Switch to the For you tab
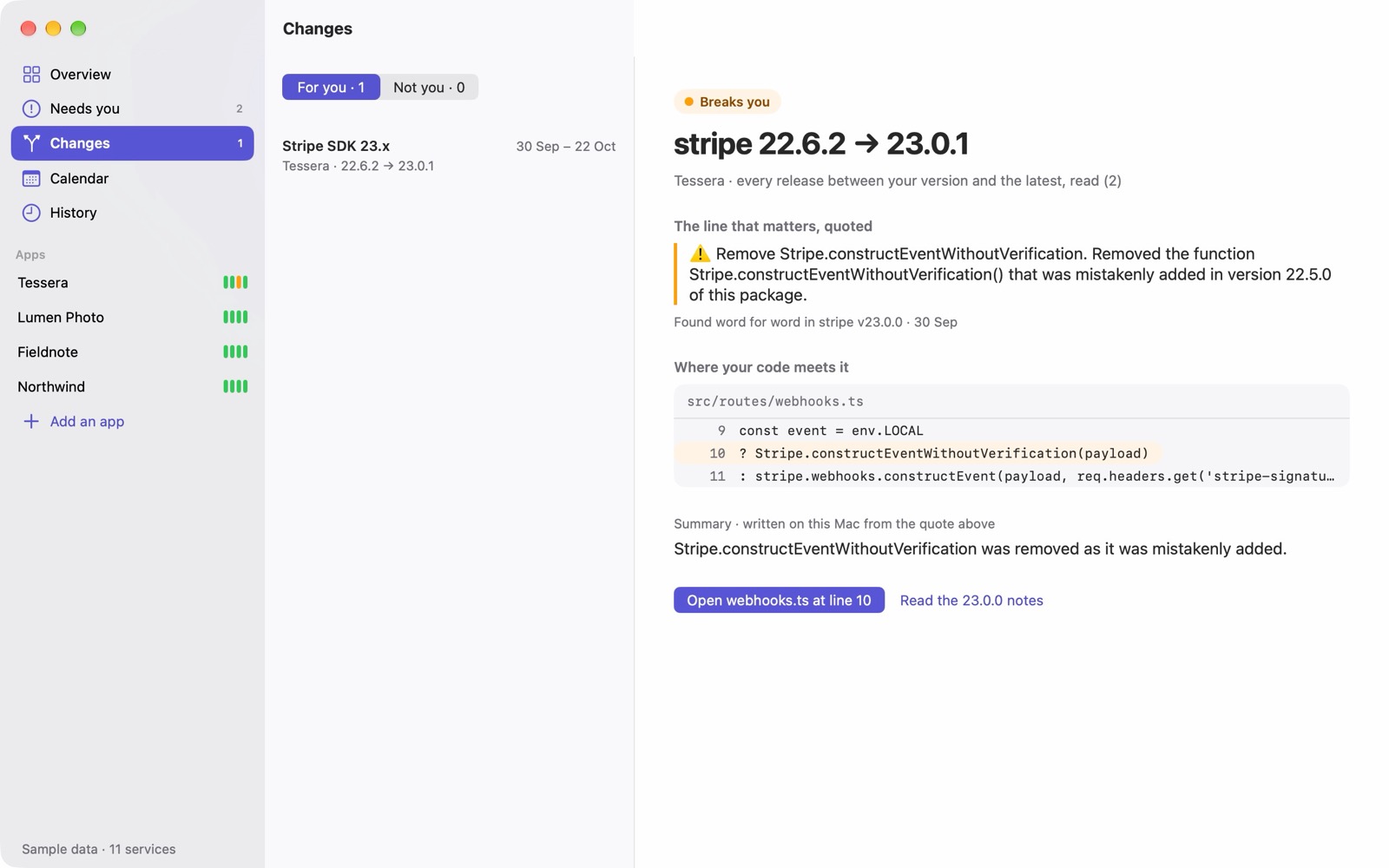The image size is (1389, 868). pyautogui.click(x=331, y=87)
